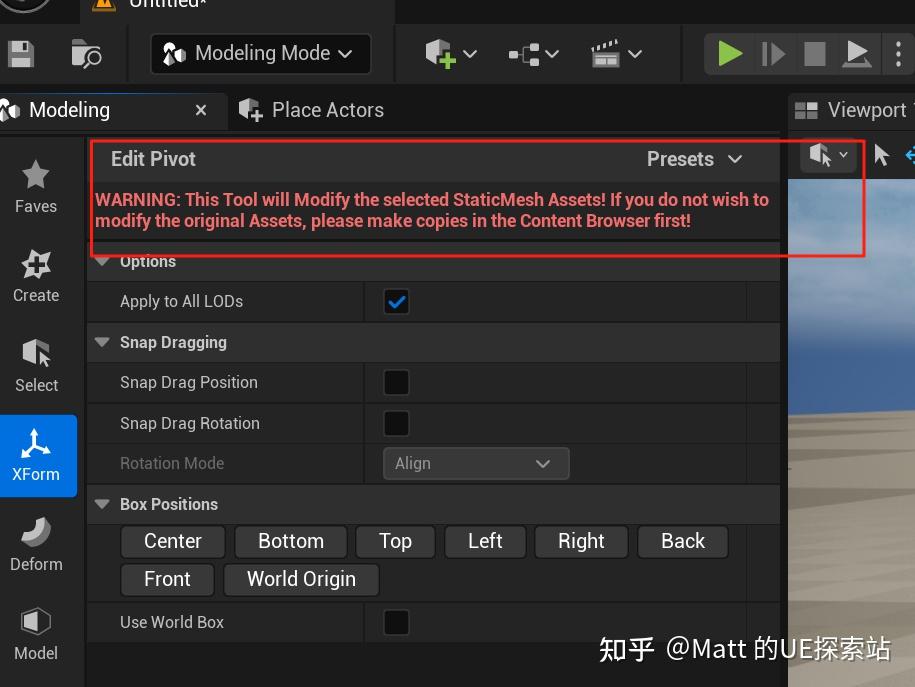Open the Create category in Modeling sidebar

[36, 275]
